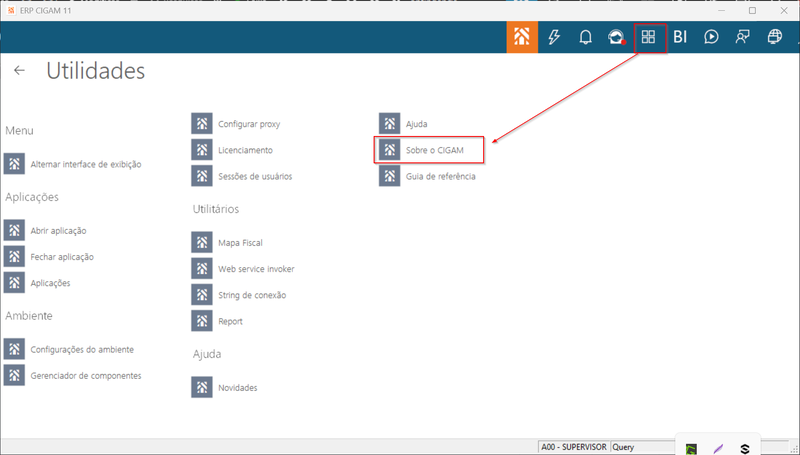Click the A00 - SUPERVISOR status bar field
The height and width of the screenshot is (455, 800).
coord(574,447)
